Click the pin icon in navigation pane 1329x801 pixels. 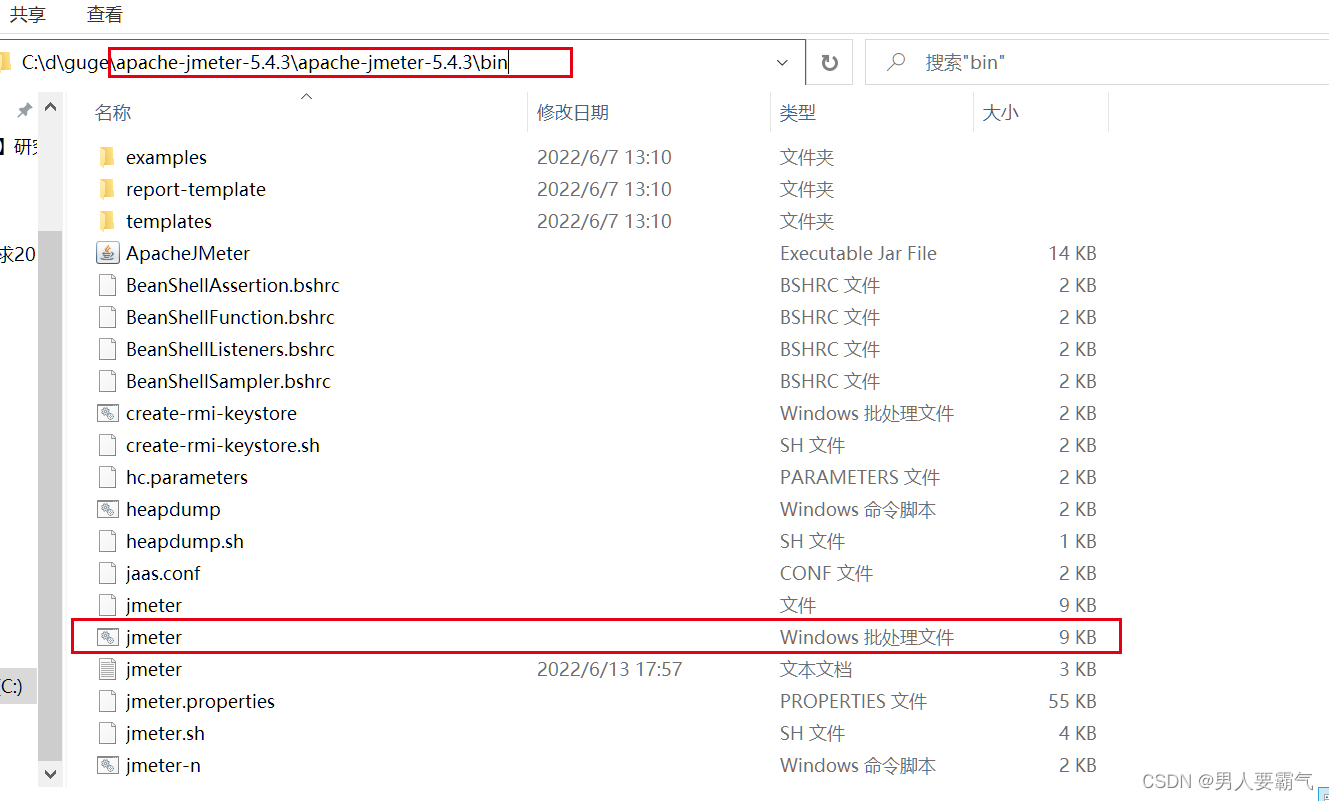pos(24,110)
